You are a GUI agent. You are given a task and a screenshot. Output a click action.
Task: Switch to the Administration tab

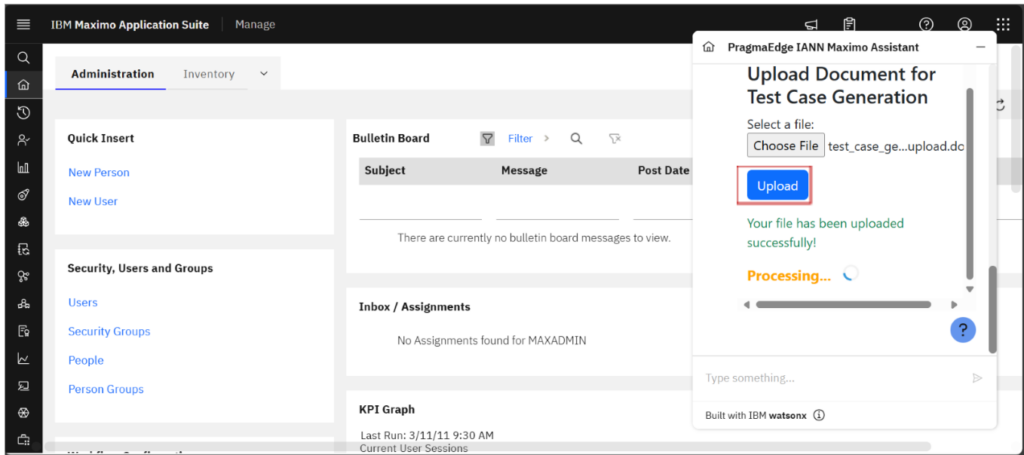pos(112,74)
